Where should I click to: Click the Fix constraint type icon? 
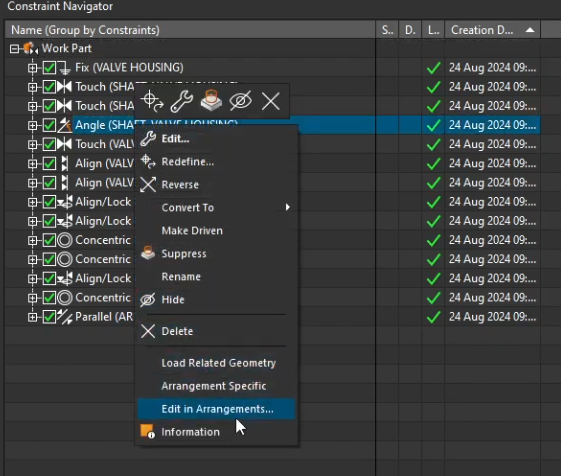pos(64,68)
